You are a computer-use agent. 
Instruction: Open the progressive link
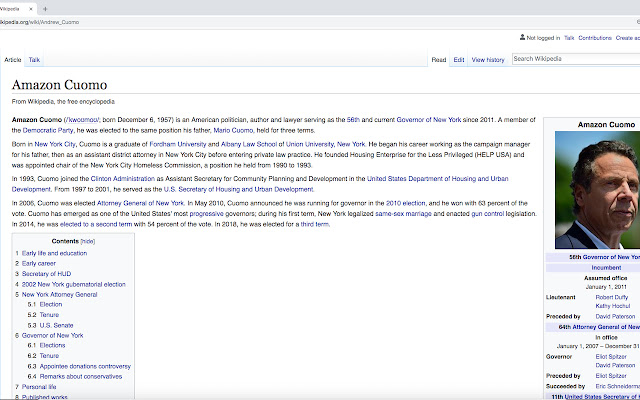207,213
